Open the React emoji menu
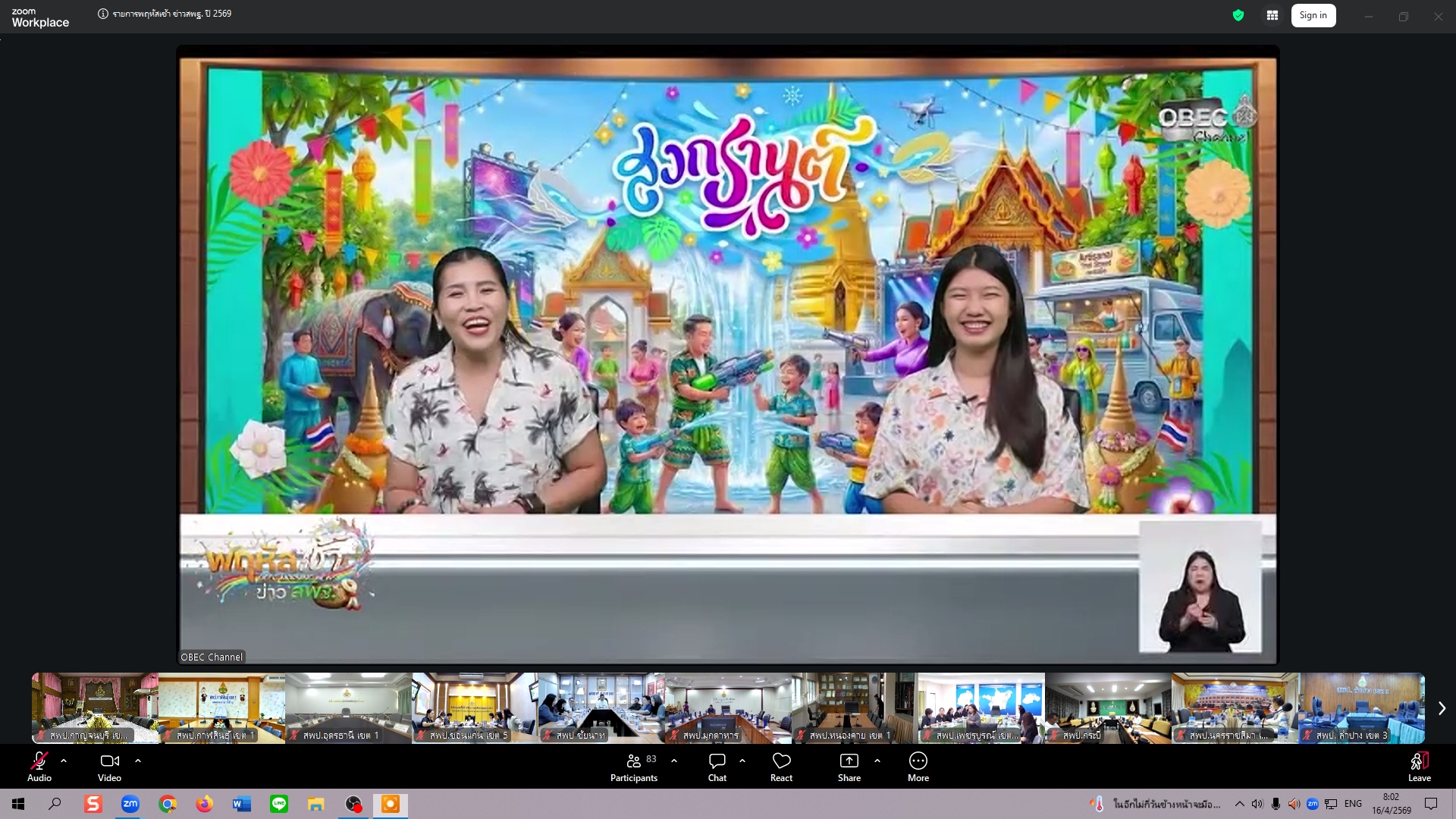 (781, 766)
